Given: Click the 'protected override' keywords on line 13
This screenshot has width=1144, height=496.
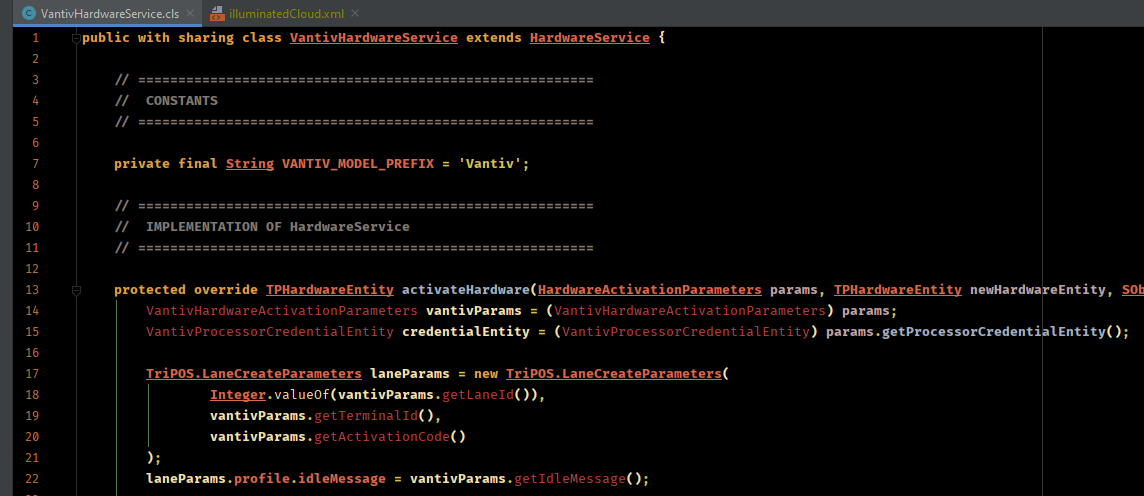Looking at the screenshot, I should (x=185, y=290).
